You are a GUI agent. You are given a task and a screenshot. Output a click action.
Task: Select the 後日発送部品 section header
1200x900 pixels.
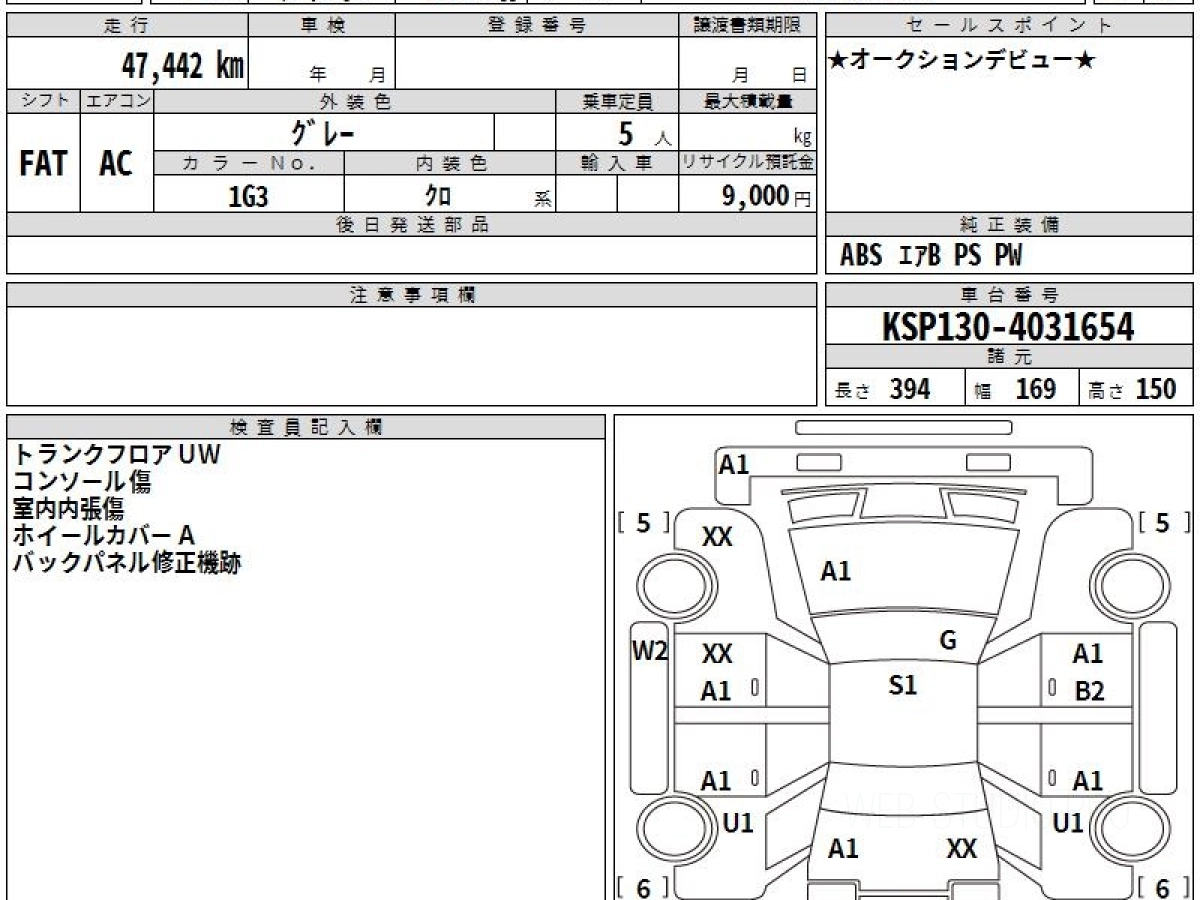tap(412, 225)
